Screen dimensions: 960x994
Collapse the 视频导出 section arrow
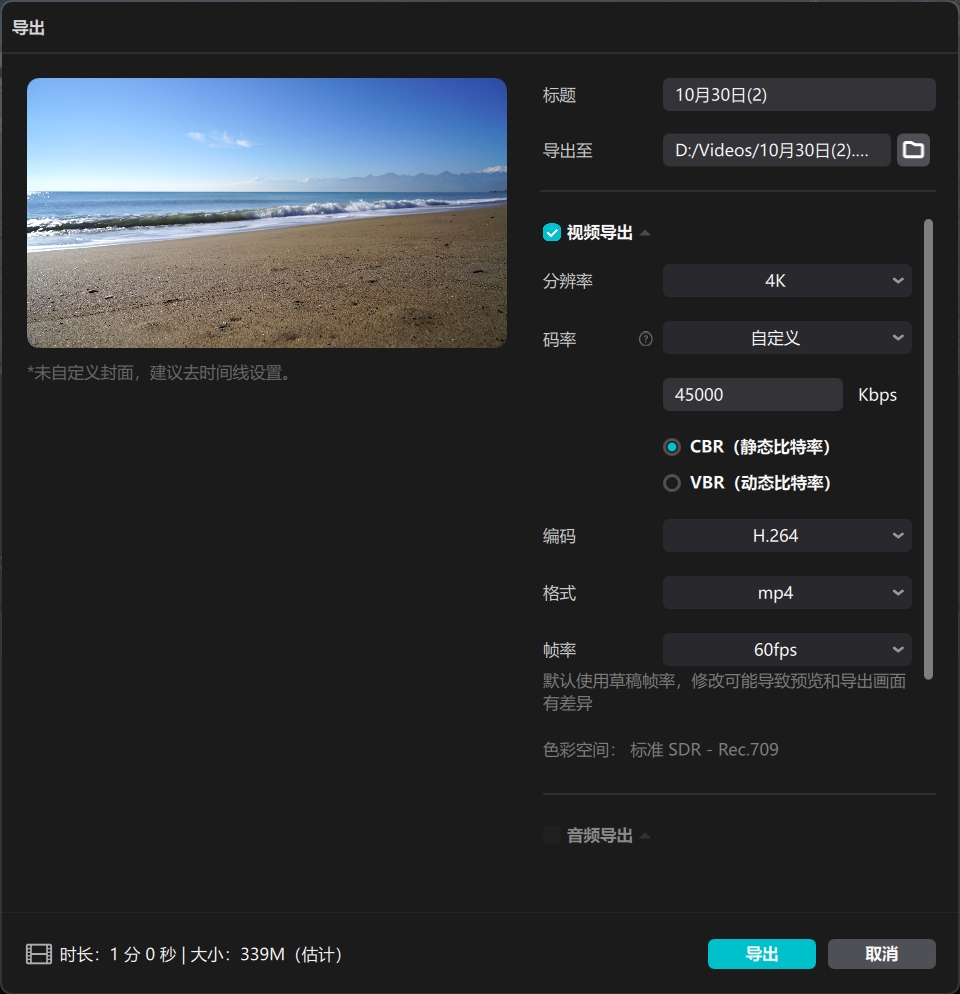pos(645,233)
